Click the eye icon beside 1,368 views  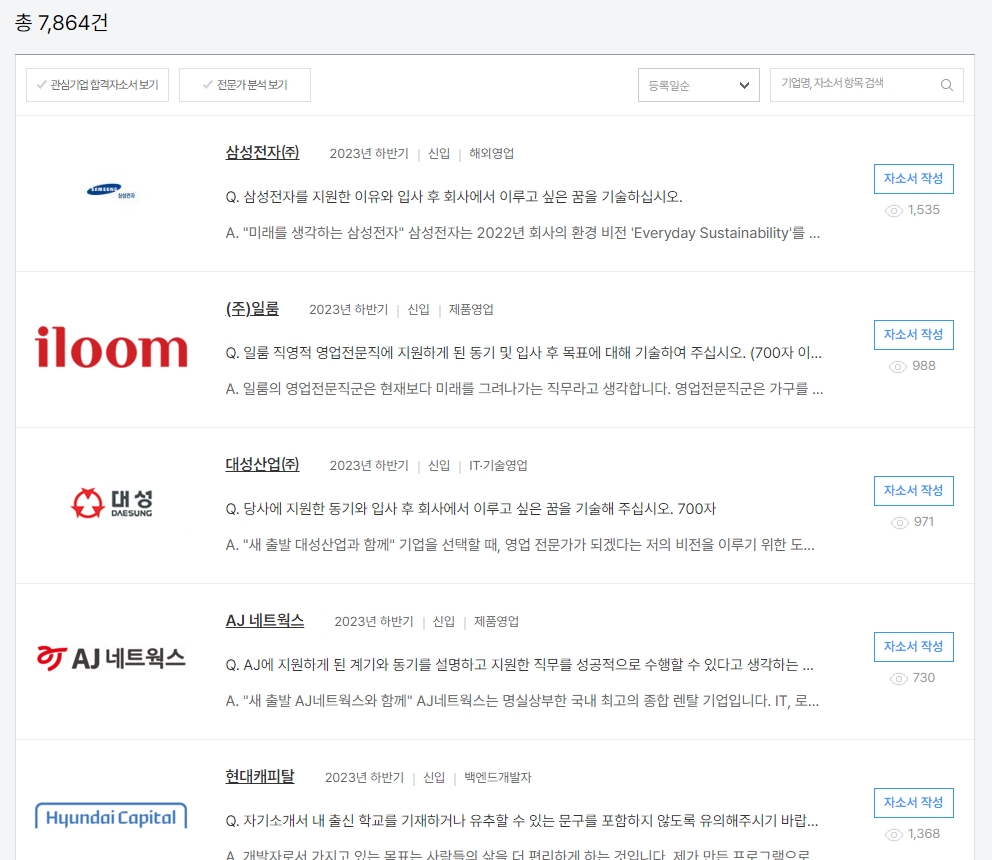point(893,835)
